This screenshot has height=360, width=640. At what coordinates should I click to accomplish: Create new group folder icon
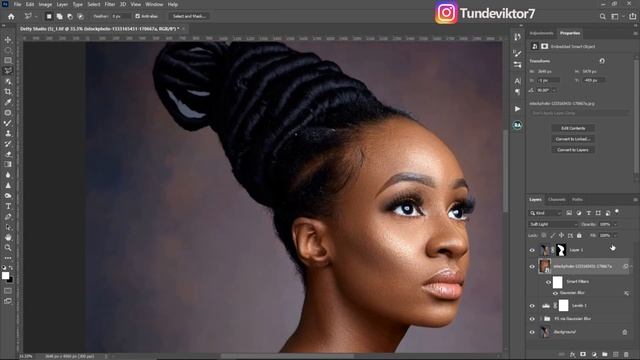(604, 354)
